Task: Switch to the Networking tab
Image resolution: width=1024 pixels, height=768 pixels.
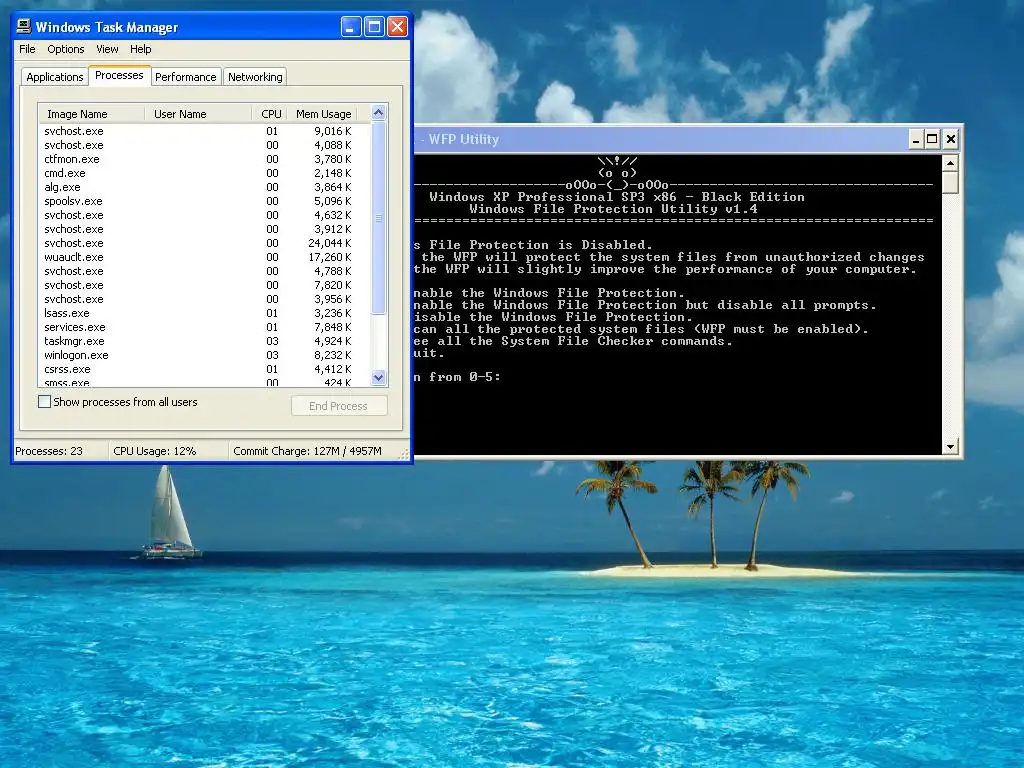Action: click(x=255, y=77)
